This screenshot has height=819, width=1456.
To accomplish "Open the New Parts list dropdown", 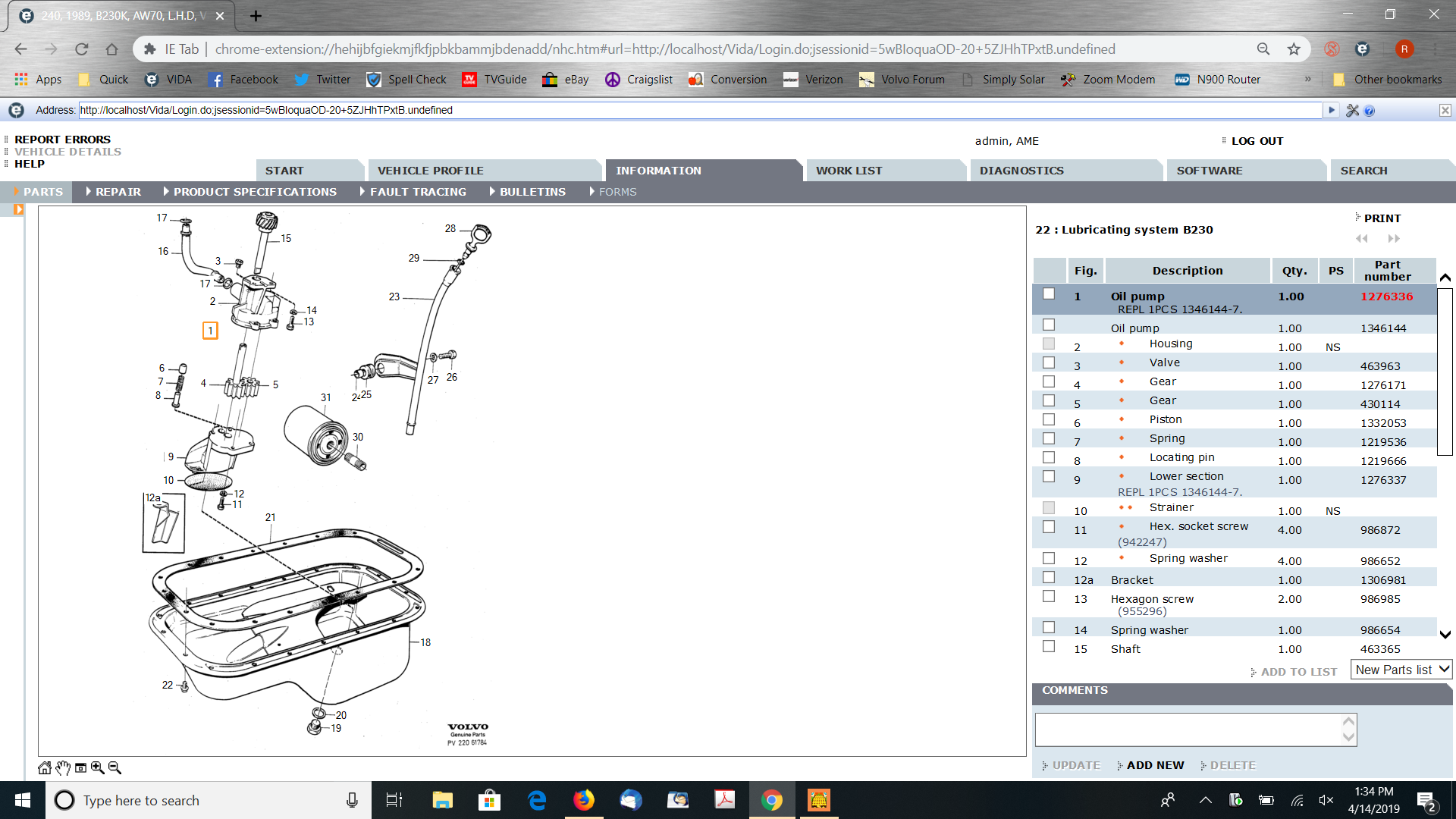I will pyautogui.click(x=1401, y=670).
